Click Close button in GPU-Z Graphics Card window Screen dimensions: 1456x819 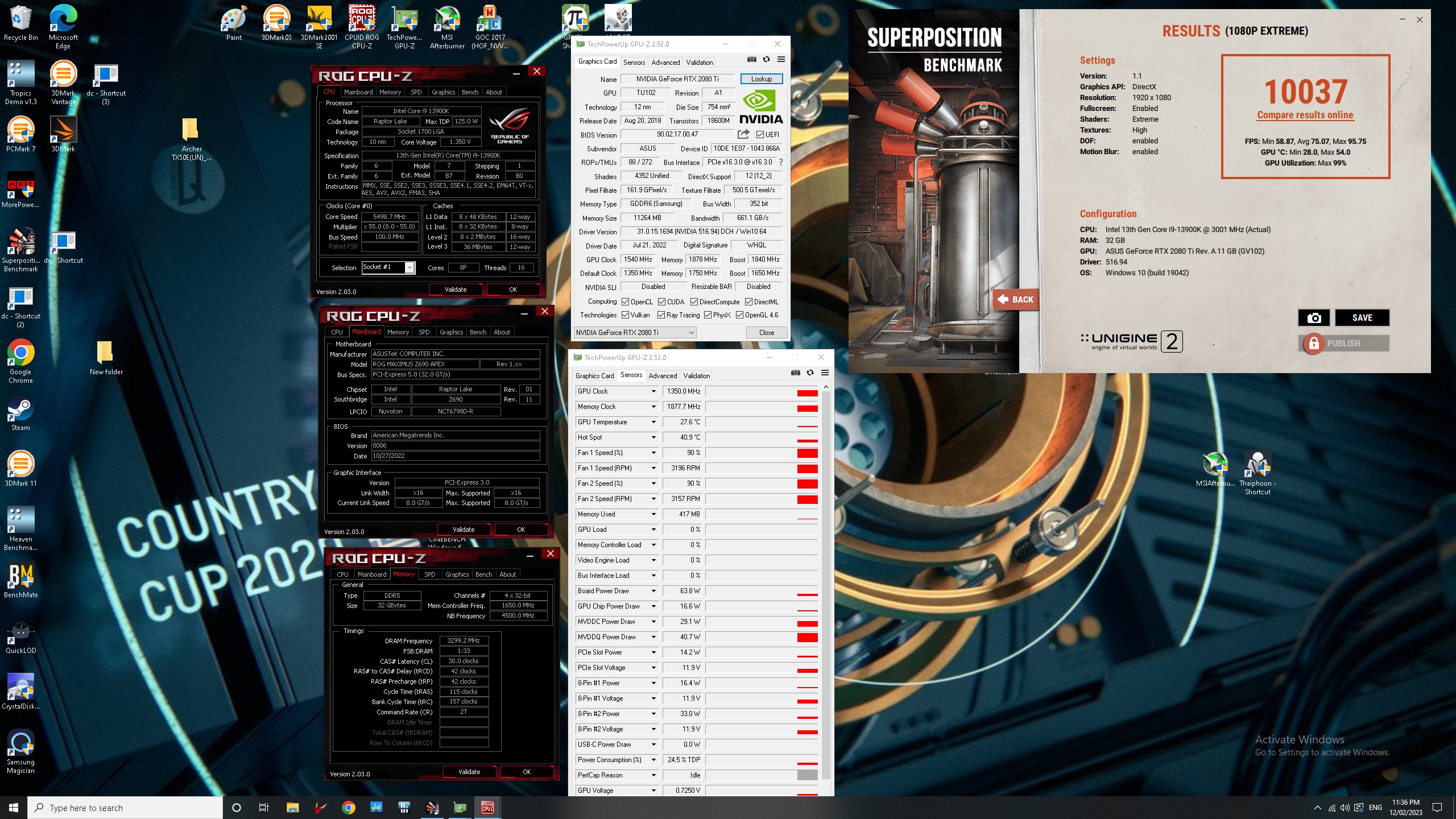pyautogui.click(x=767, y=333)
